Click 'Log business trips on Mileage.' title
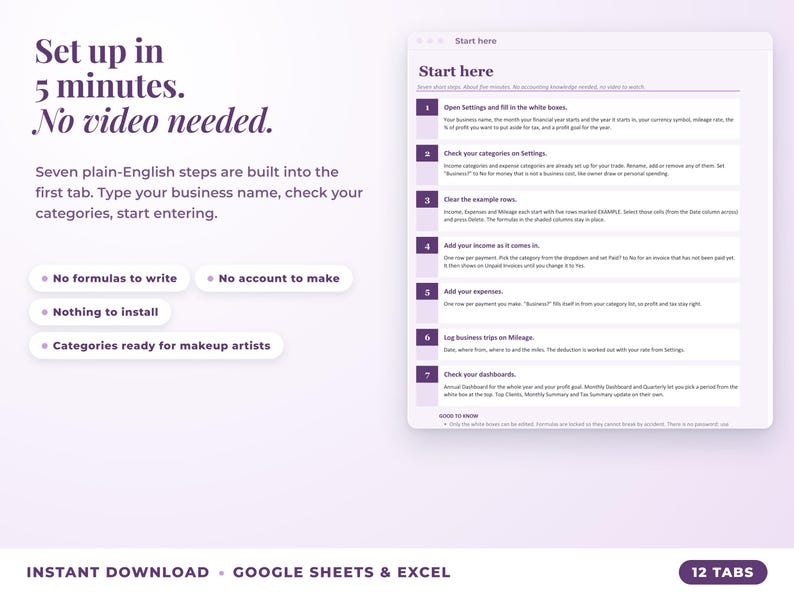Screen dimensions: 794x596 (489, 337)
